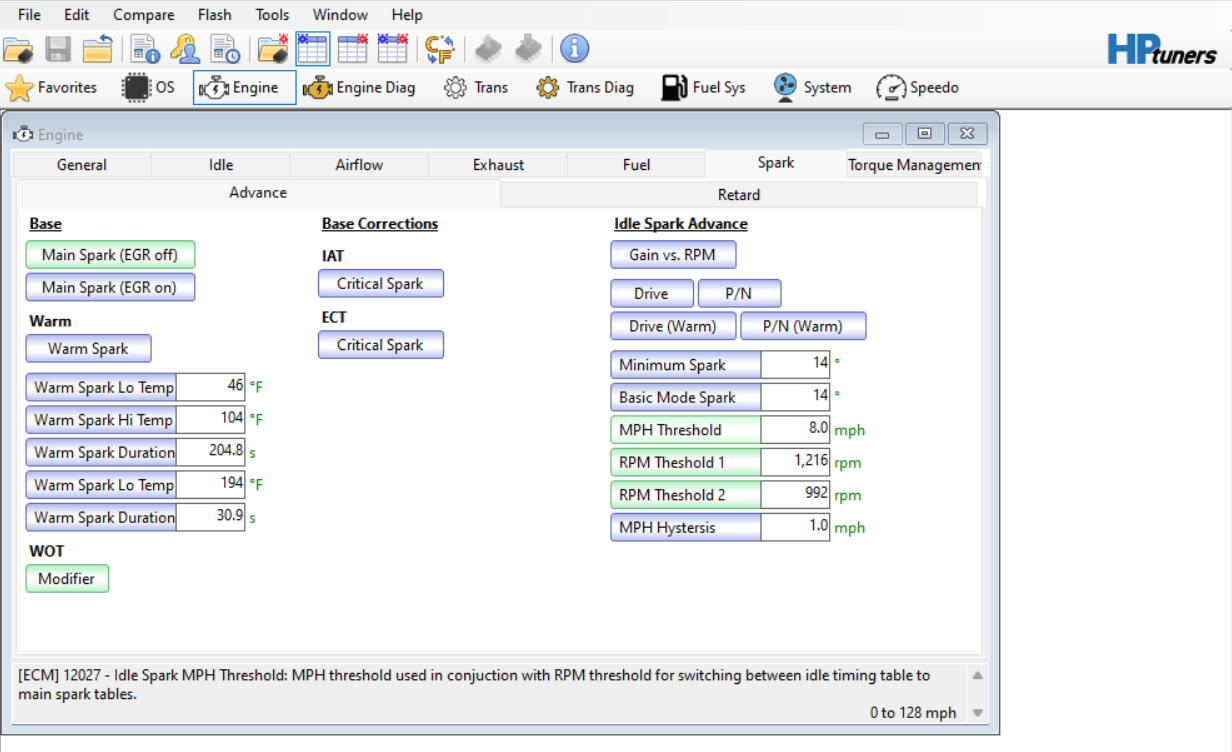Open the Speedo gauge section
The width and height of the screenshot is (1232, 752).
point(917,88)
